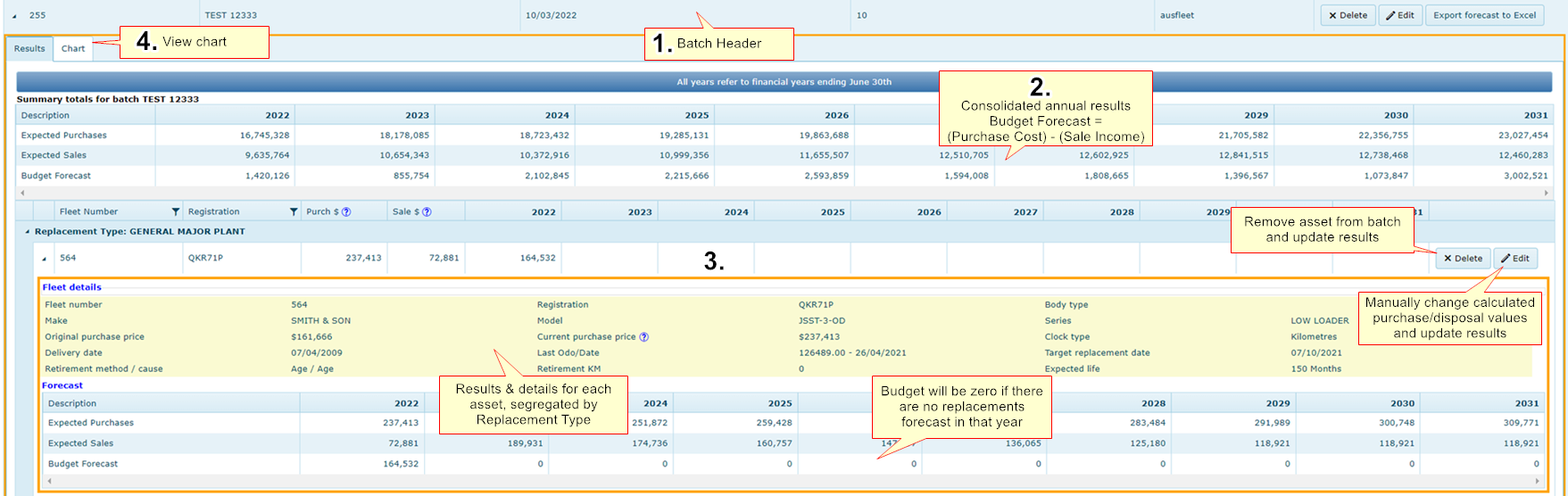1568x496 pixels.
Task: Open the Registration column filter
Action: pos(293,211)
